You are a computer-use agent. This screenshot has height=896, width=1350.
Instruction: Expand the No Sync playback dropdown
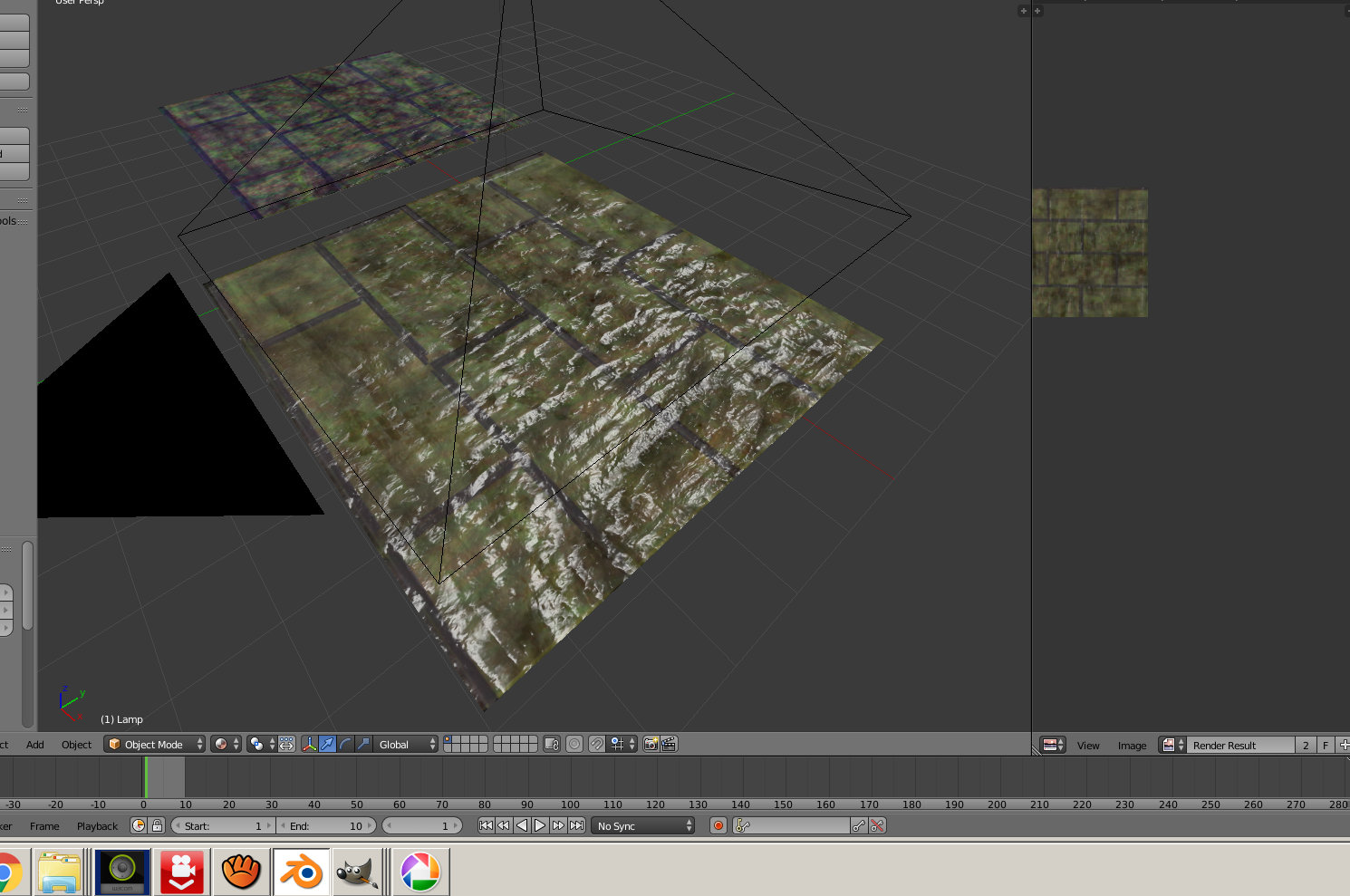(643, 825)
